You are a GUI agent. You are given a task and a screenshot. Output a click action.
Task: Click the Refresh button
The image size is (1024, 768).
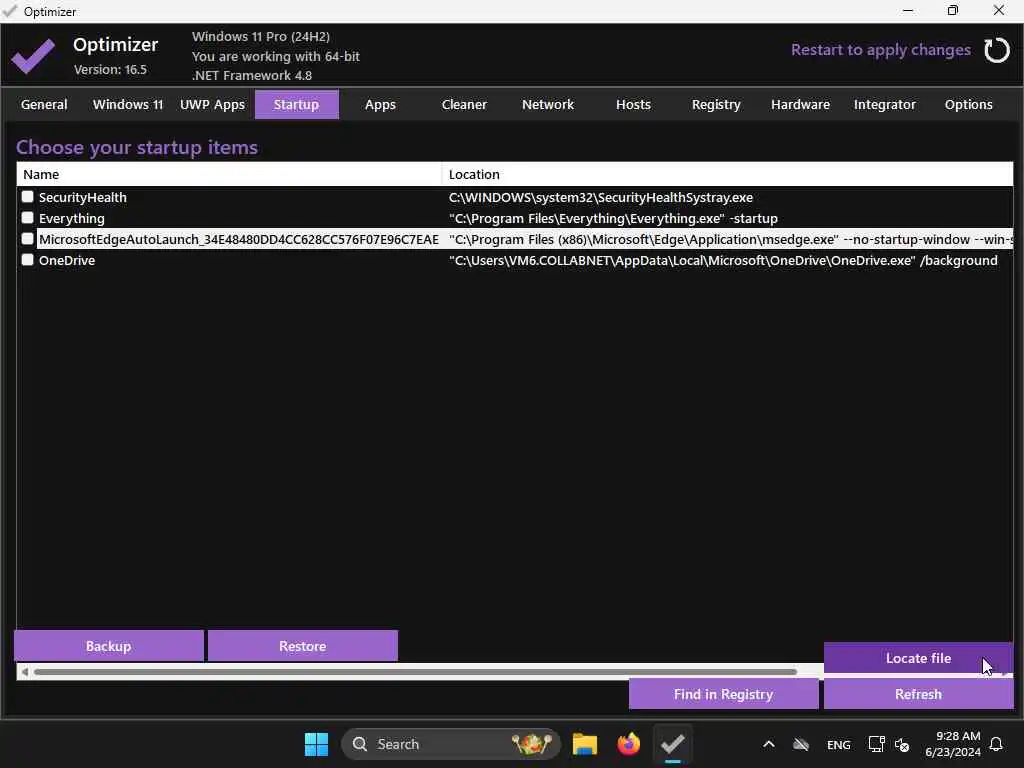(918, 694)
